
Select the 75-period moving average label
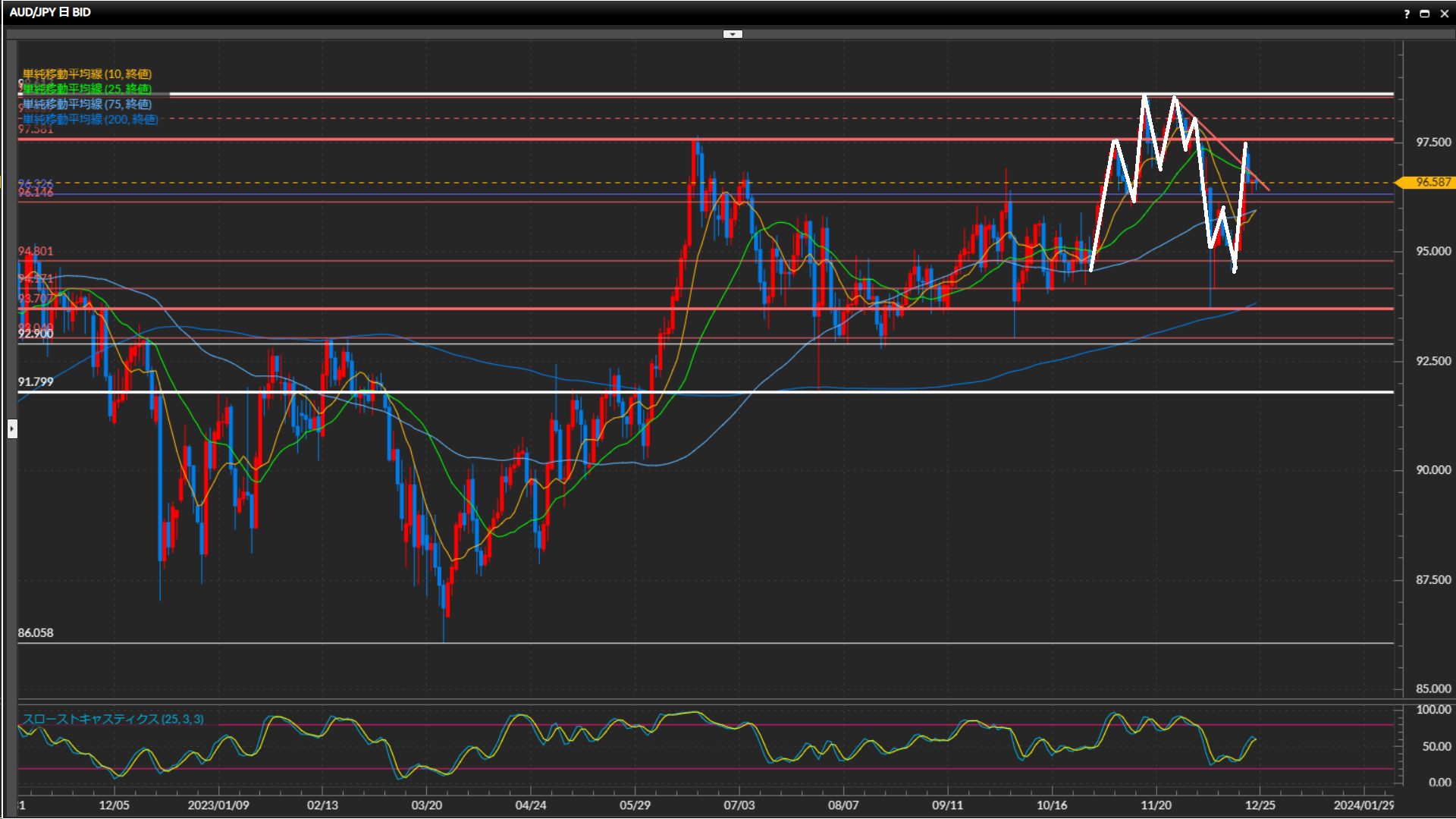point(86,104)
